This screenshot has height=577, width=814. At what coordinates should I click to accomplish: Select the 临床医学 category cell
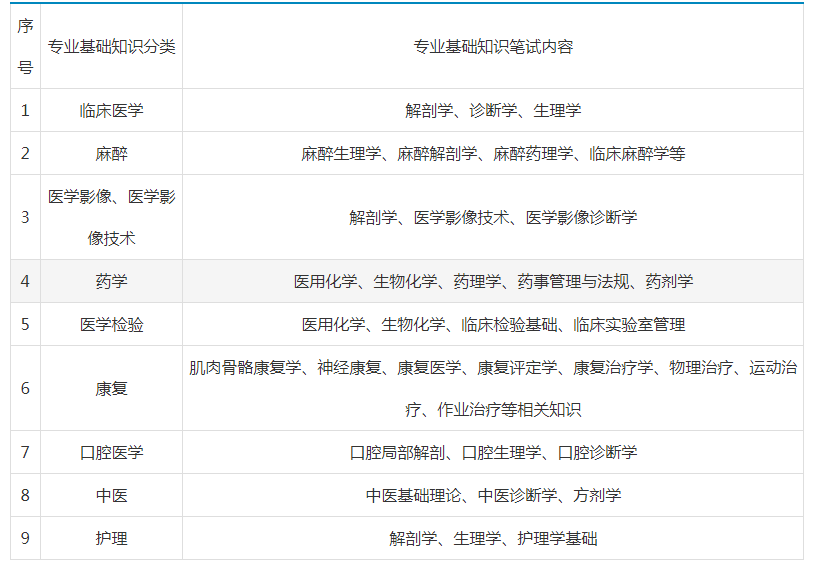tap(111, 111)
